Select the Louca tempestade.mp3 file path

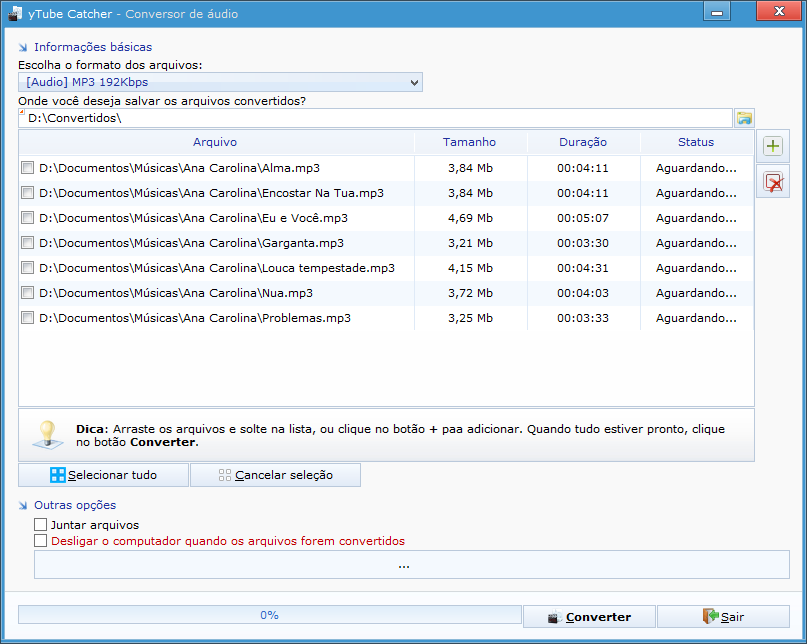(x=217, y=268)
